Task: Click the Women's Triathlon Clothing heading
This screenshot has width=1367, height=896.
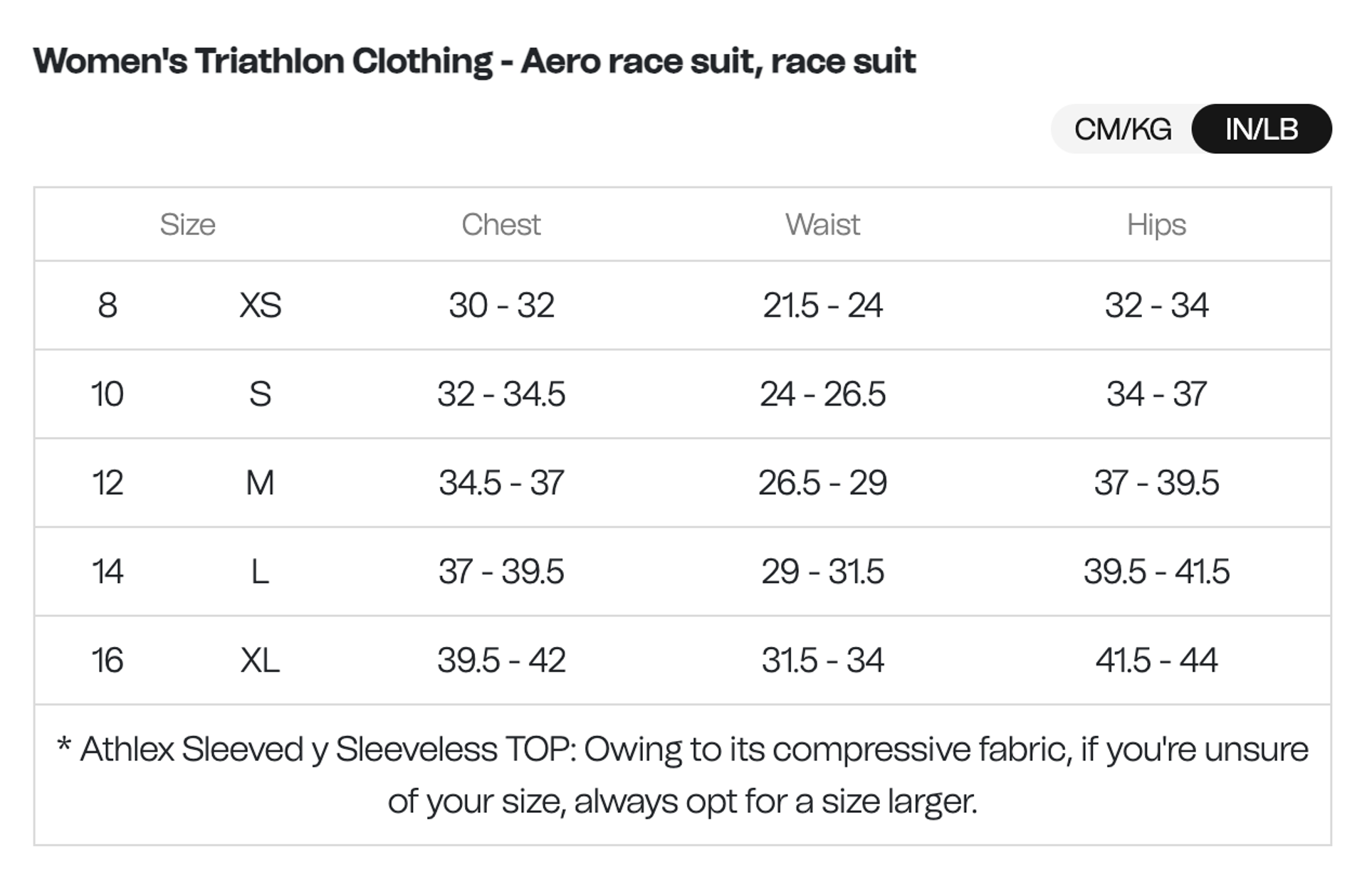Action: tap(474, 61)
